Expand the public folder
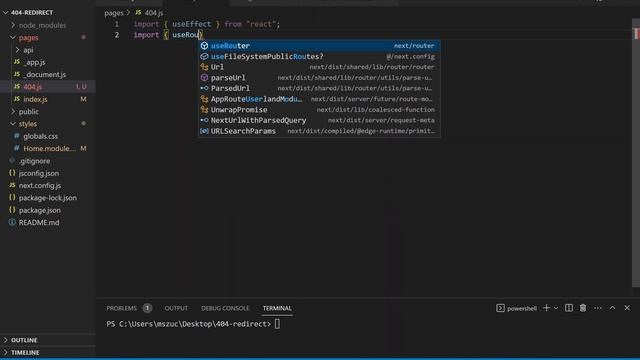 13,111
